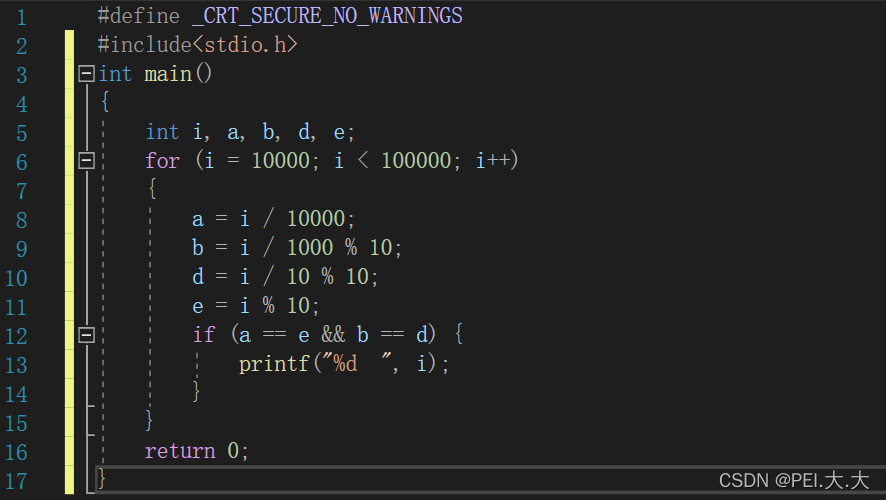Collapse the for loop fold marker
886x500 pixels.
pos(86,161)
